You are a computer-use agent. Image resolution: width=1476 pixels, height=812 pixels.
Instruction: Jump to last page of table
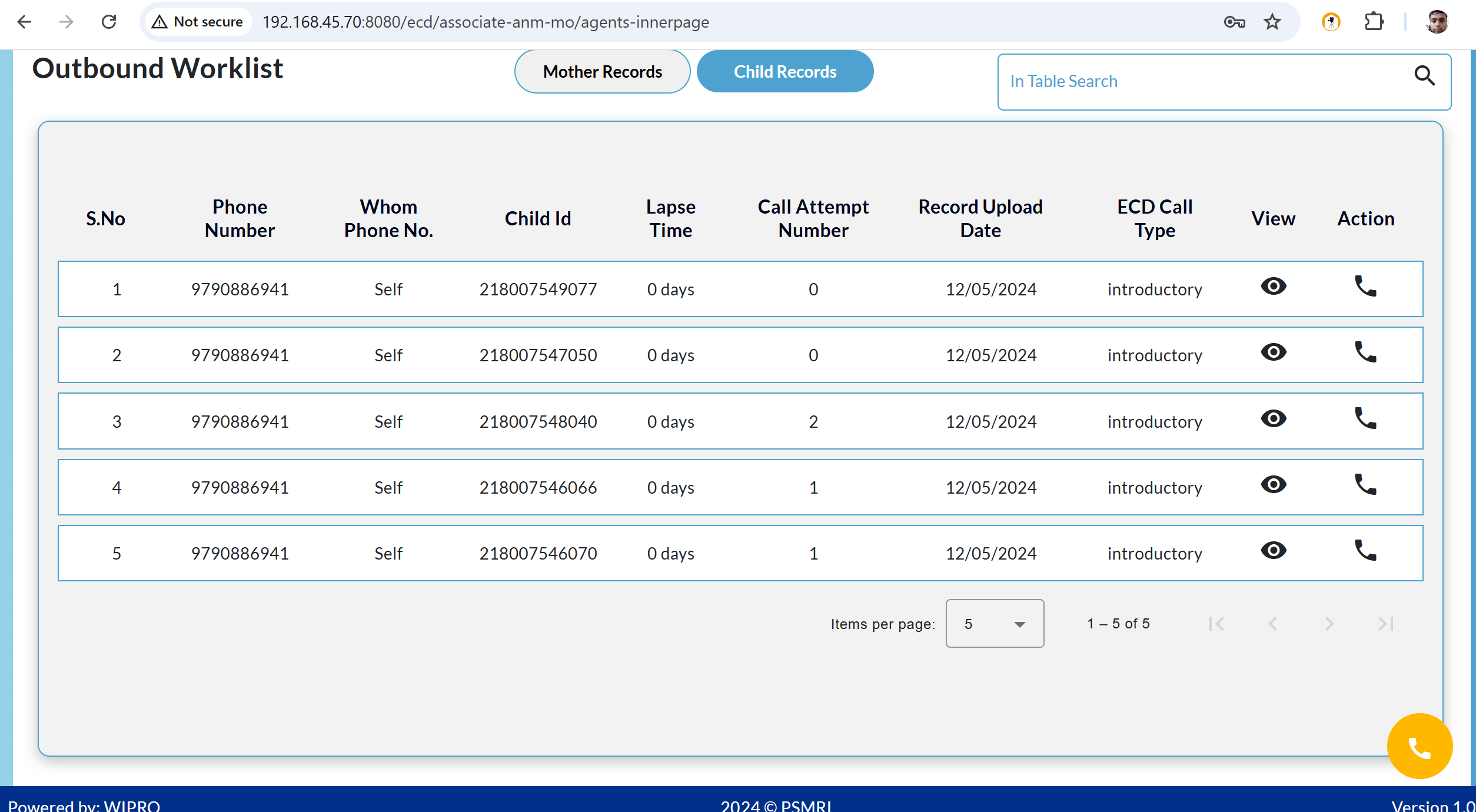point(1385,624)
